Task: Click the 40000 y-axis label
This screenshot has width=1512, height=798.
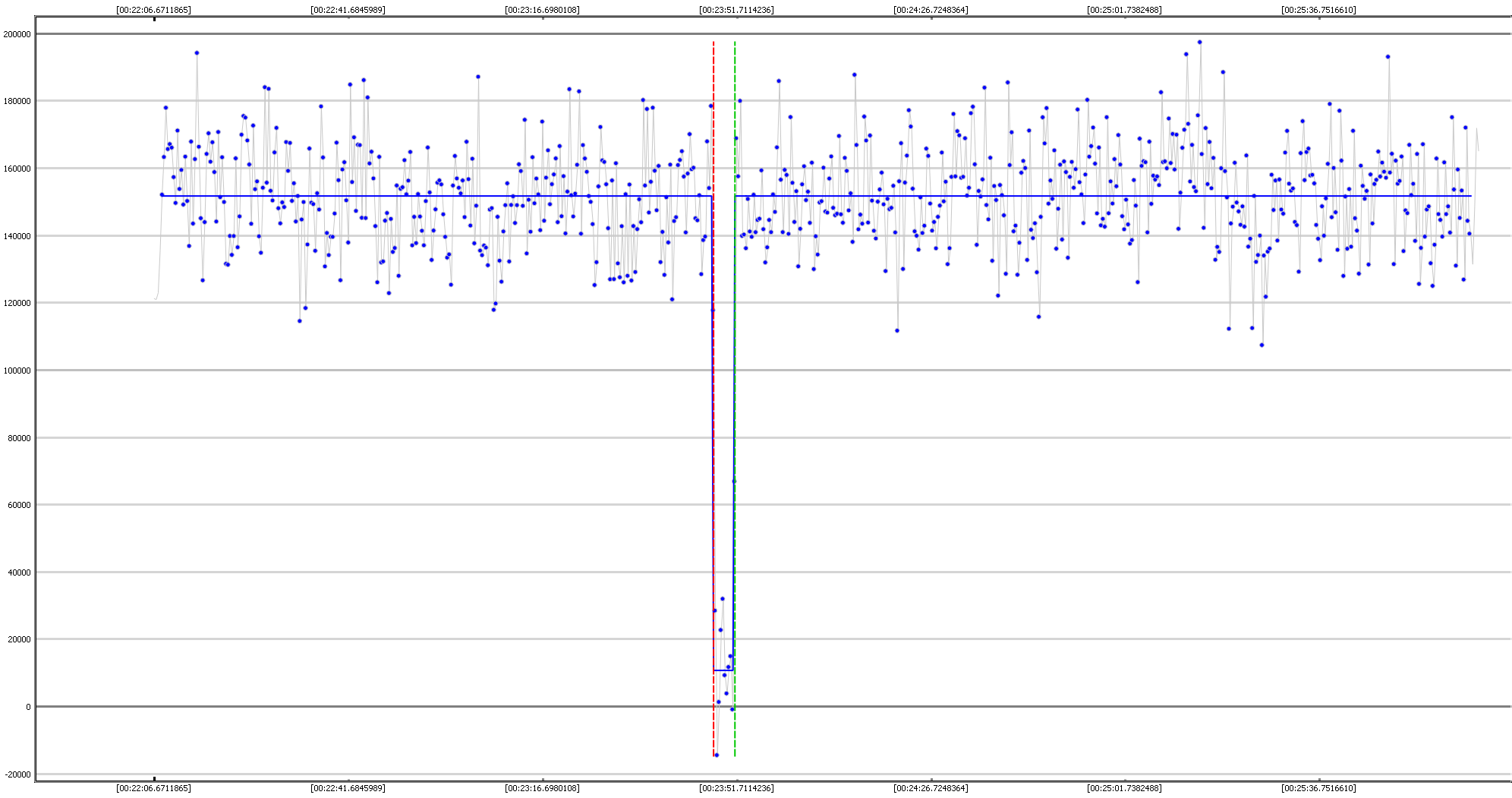Action: pyautogui.click(x=20, y=572)
